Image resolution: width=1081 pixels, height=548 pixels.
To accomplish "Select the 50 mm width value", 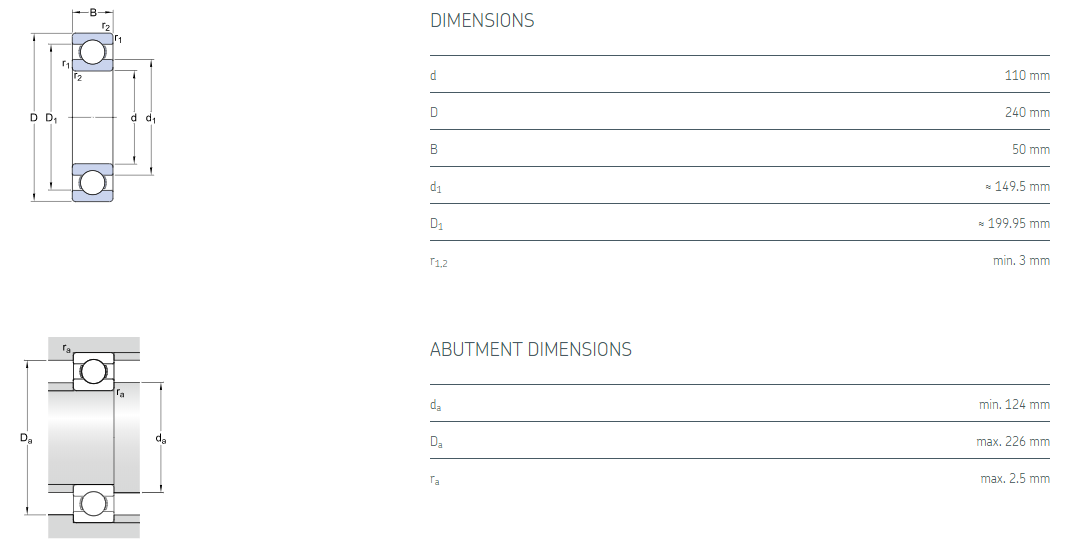I will 1031,149.
